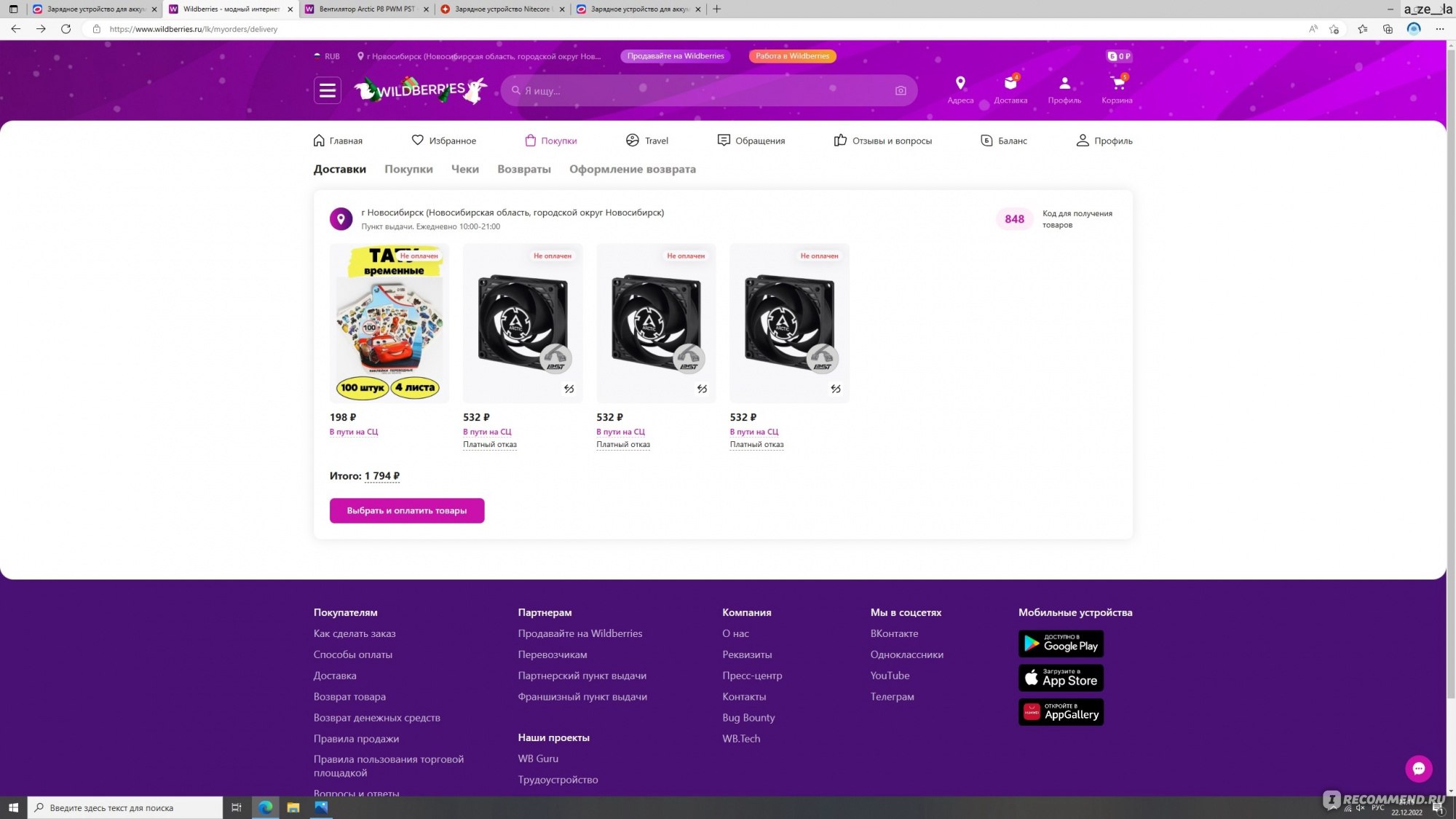
Task: Click the Wildberries logo icon
Action: pos(419,90)
